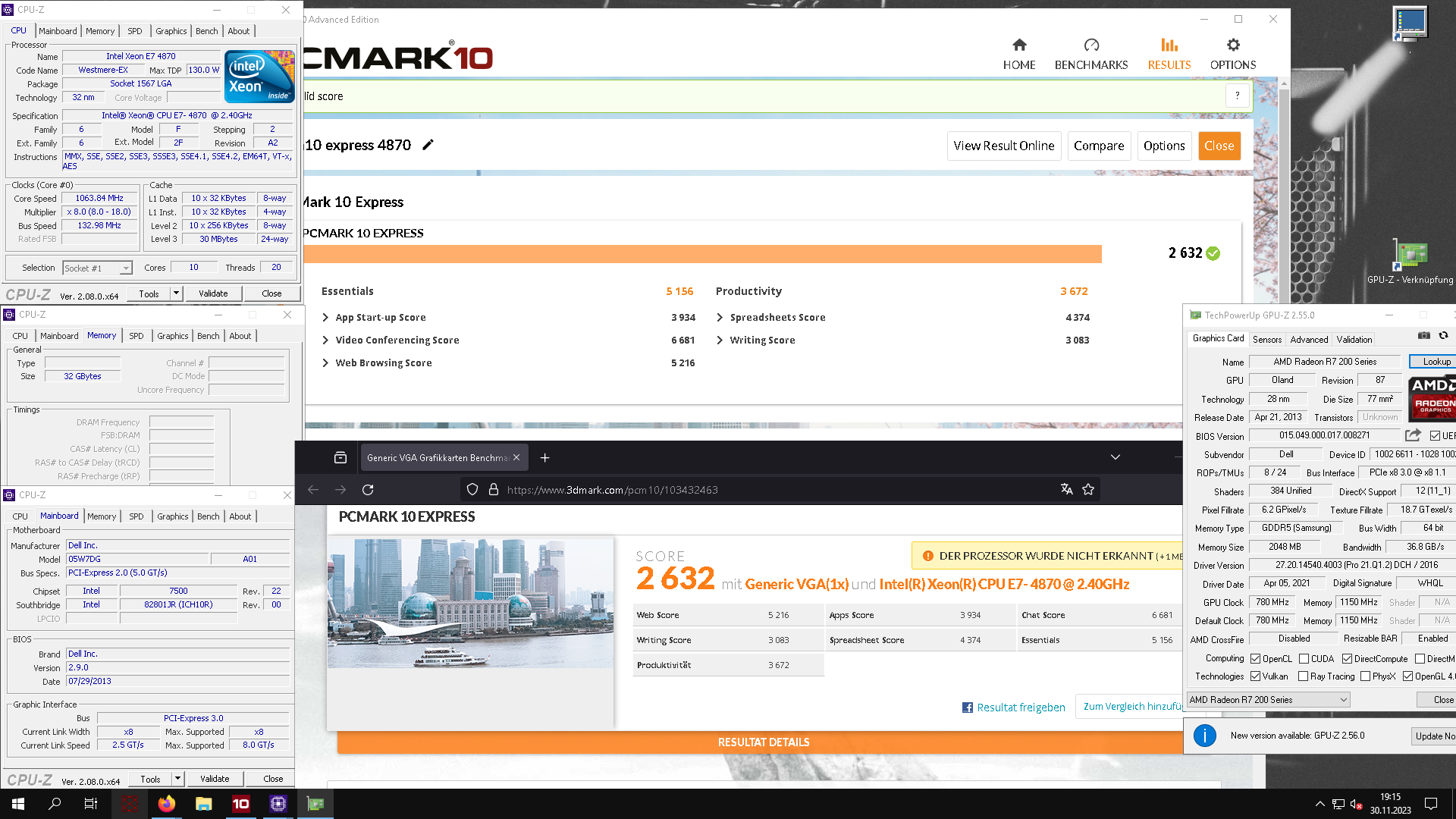The width and height of the screenshot is (1456, 819).
Task: Take GPU-Z screenshot with camera icon
Action: tap(1424, 335)
